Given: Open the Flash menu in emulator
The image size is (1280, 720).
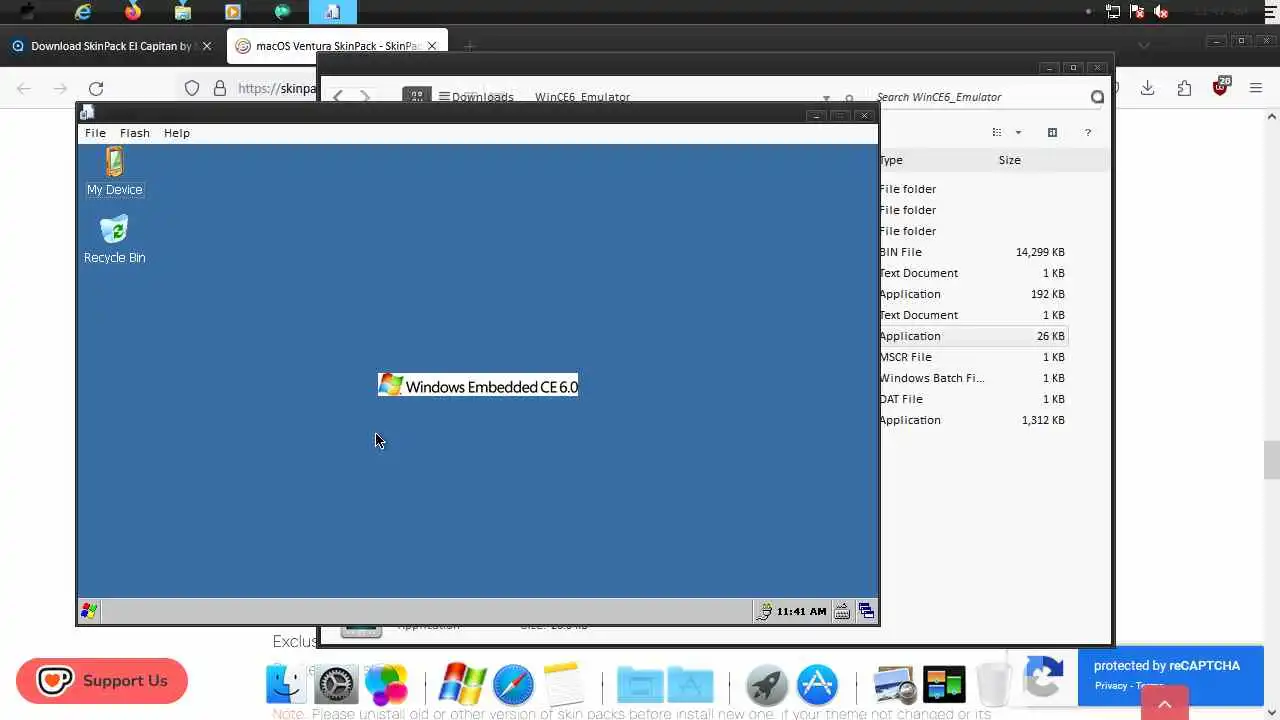Looking at the screenshot, I should pos(135,133).
